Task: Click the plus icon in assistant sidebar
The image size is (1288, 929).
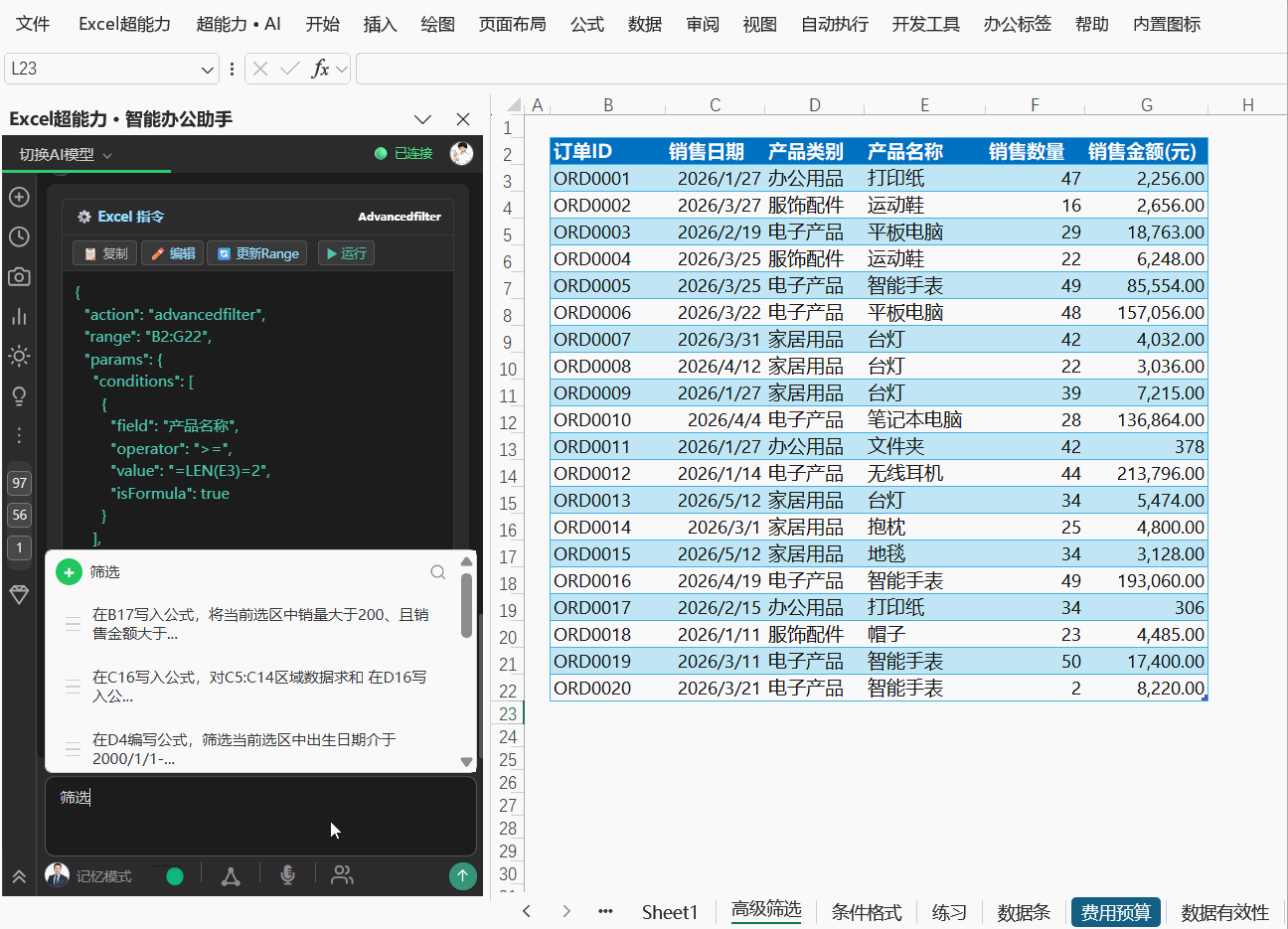Action: [x=19, y=197]
